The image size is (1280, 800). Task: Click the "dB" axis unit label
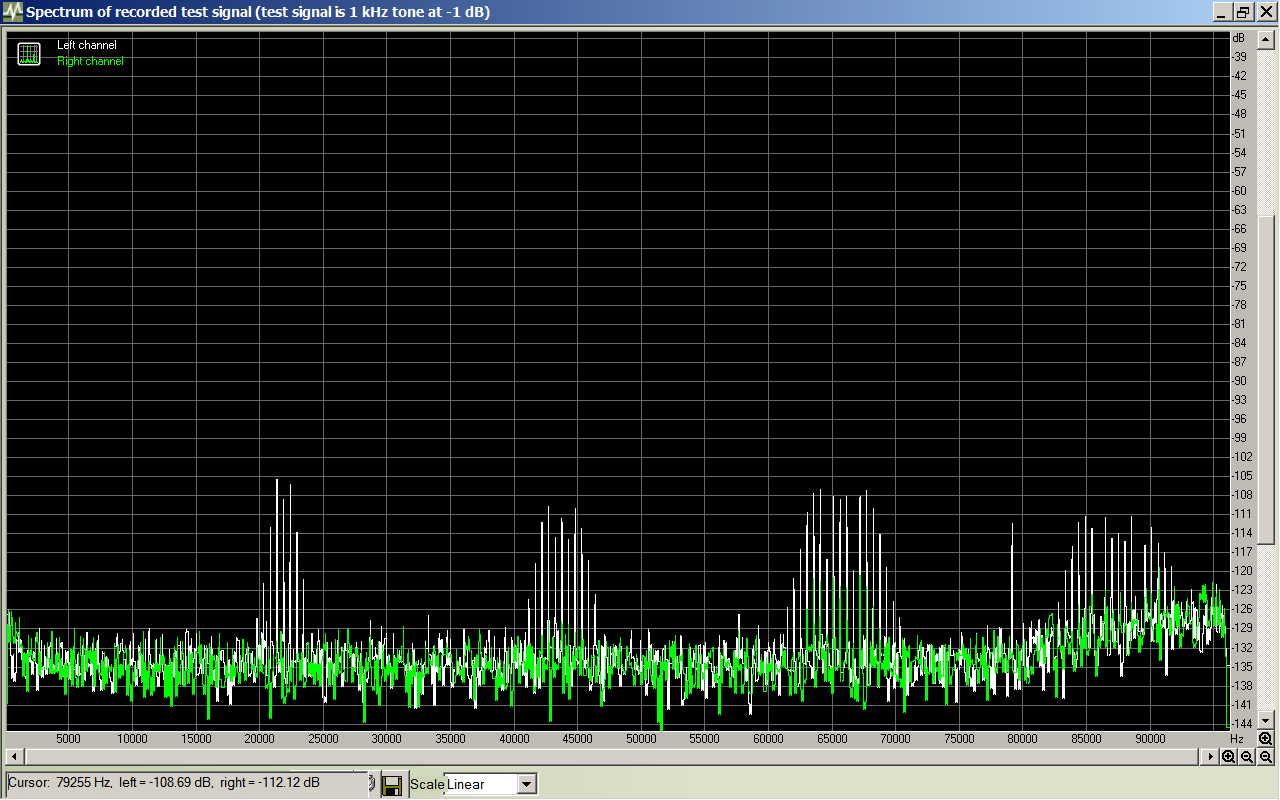pyautogui.click(x=1238, y=38)
